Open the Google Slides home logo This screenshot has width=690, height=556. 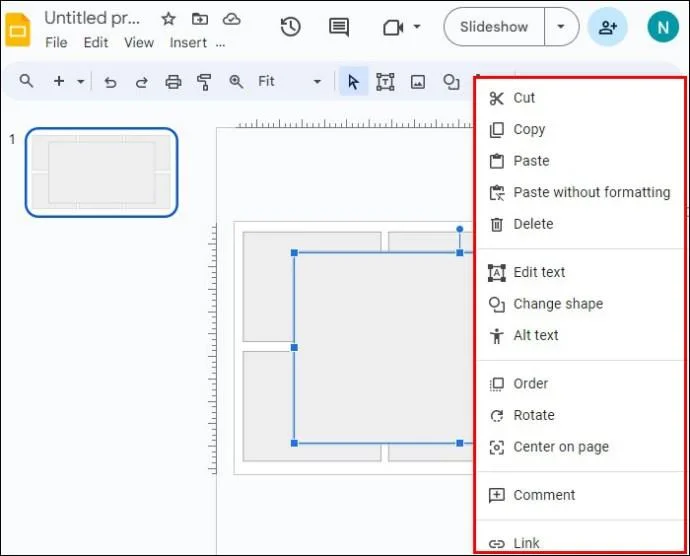[x=18, y=30]
